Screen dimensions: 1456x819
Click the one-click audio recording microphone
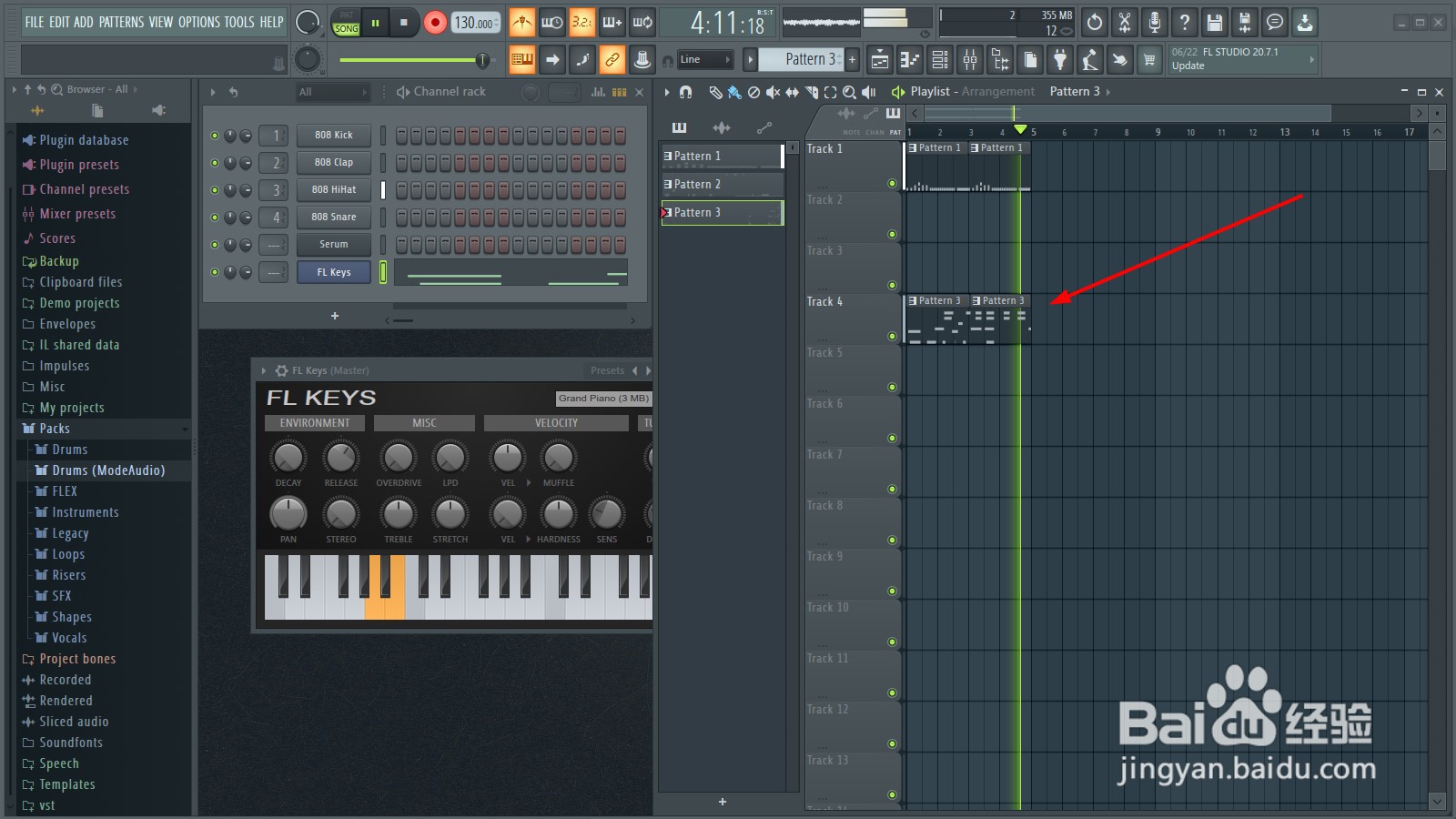1155,22
